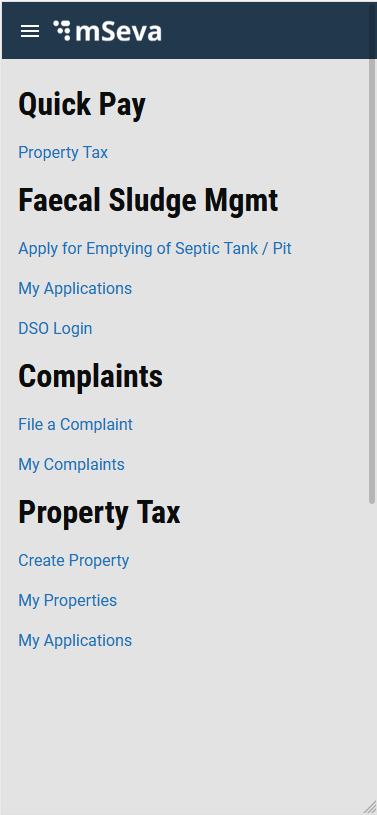377x815 pixels.
Task: Click the Complaints section heading
Action: [90, 376]
